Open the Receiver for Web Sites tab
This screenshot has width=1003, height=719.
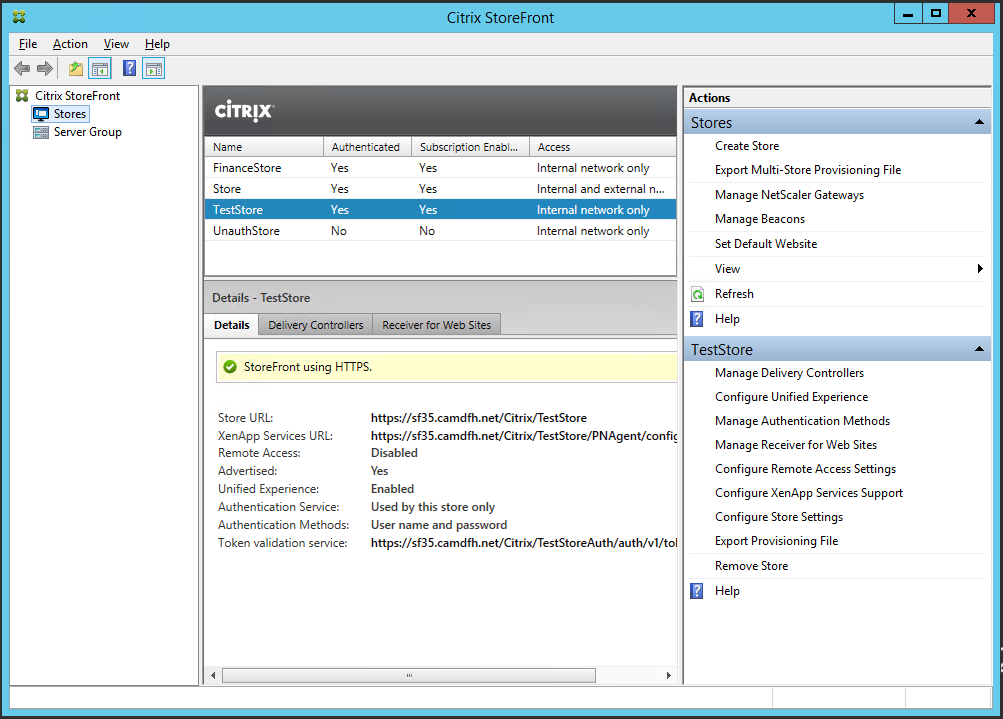(x=436, y=325)
